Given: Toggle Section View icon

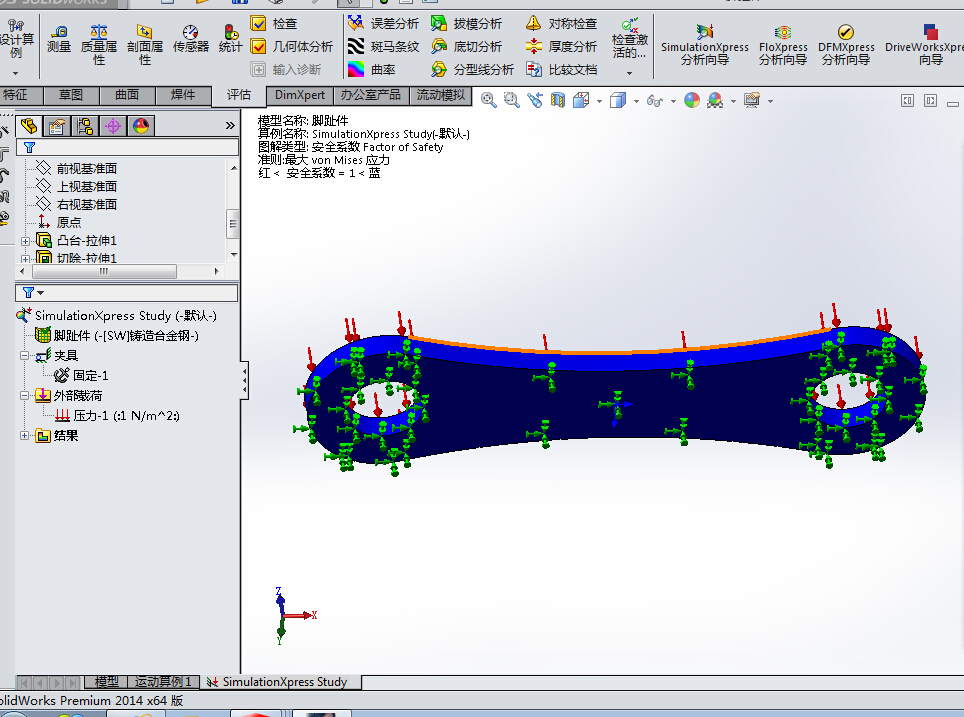Looking at the screenshot, I should click(x=558, y=100).
